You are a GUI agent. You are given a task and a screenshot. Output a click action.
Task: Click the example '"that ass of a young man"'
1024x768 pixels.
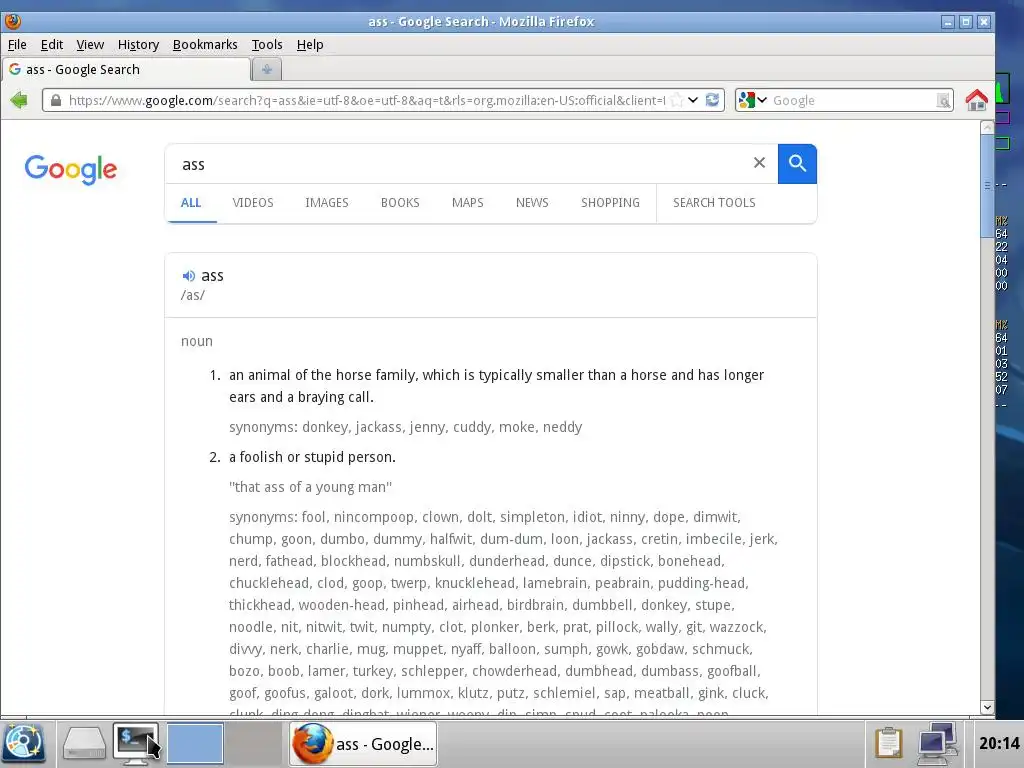[x=310, y=487]
